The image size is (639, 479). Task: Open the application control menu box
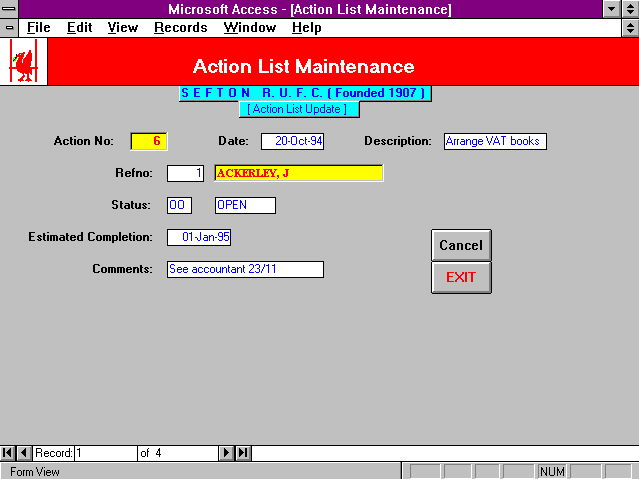(x=9, y=9)
